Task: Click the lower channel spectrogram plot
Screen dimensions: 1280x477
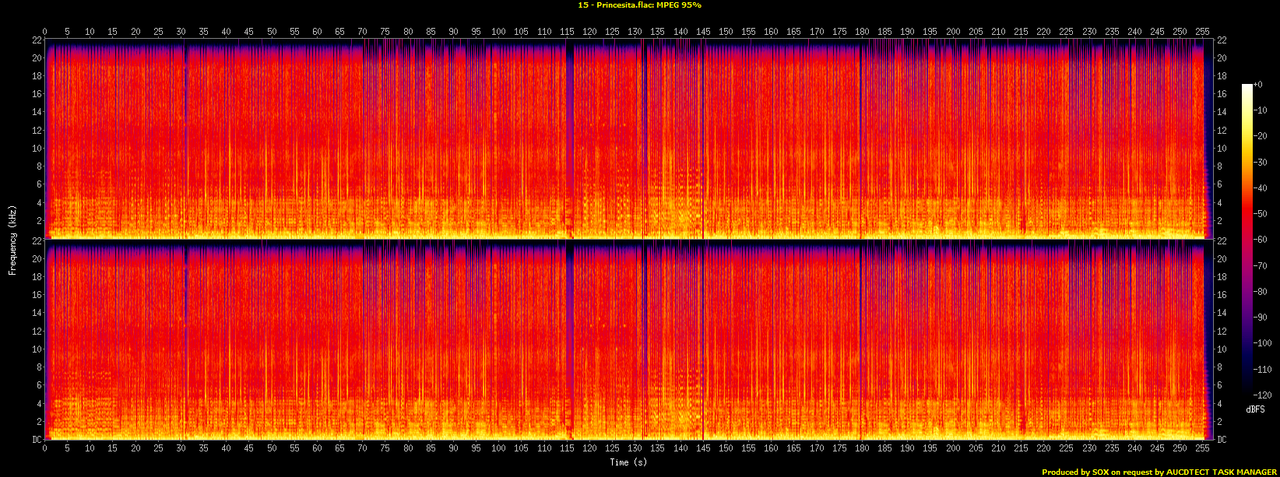Action: point(628,340)
